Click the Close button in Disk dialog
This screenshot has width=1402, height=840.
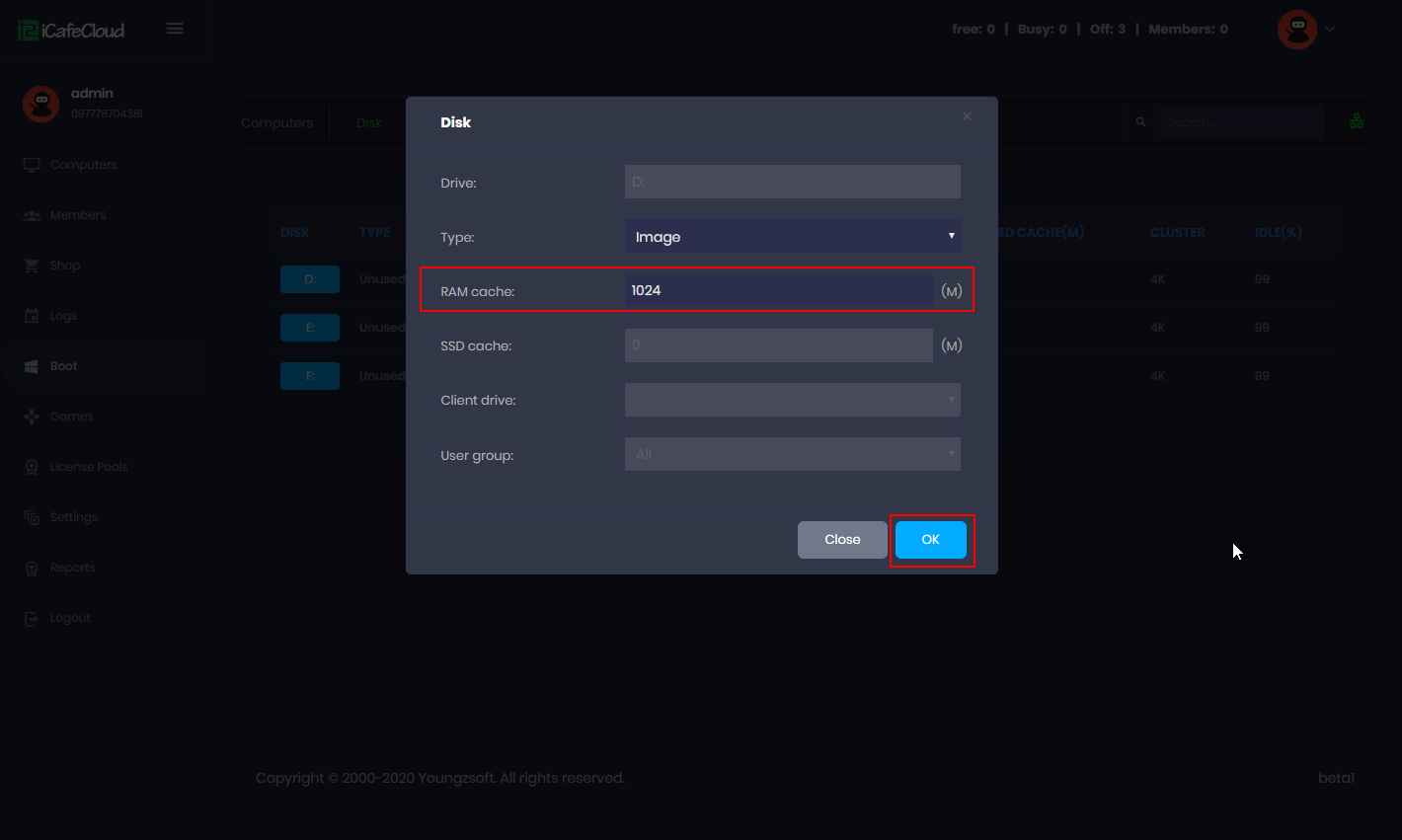click(x=842, y=540)
